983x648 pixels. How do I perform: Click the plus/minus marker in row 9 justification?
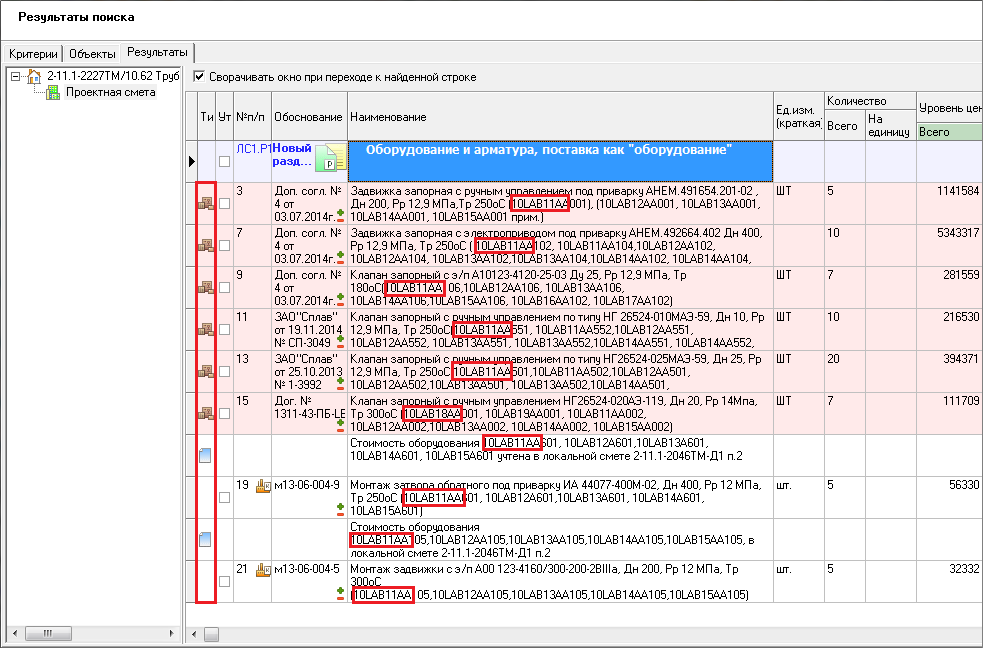pyautogui.click(x=340, y=299)
